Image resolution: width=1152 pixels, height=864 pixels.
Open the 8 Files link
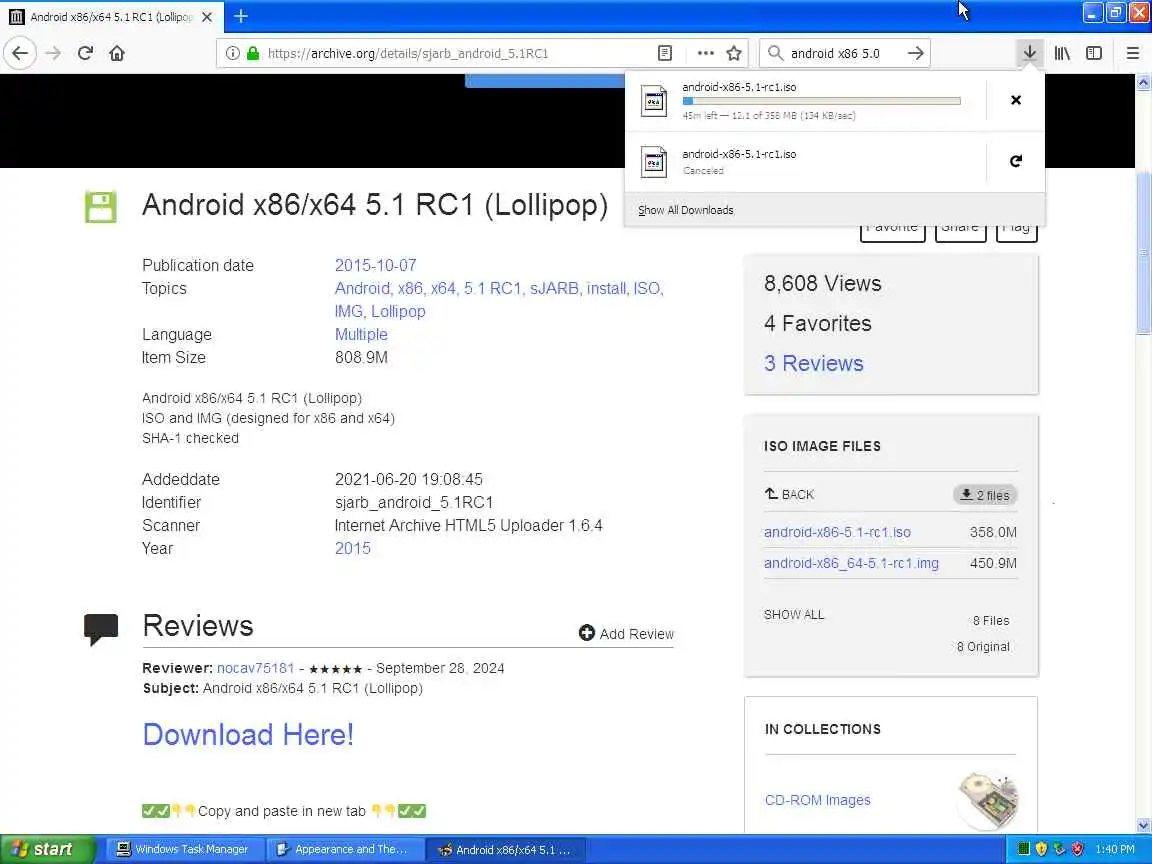pyautogui.click(x=990, y=621)
